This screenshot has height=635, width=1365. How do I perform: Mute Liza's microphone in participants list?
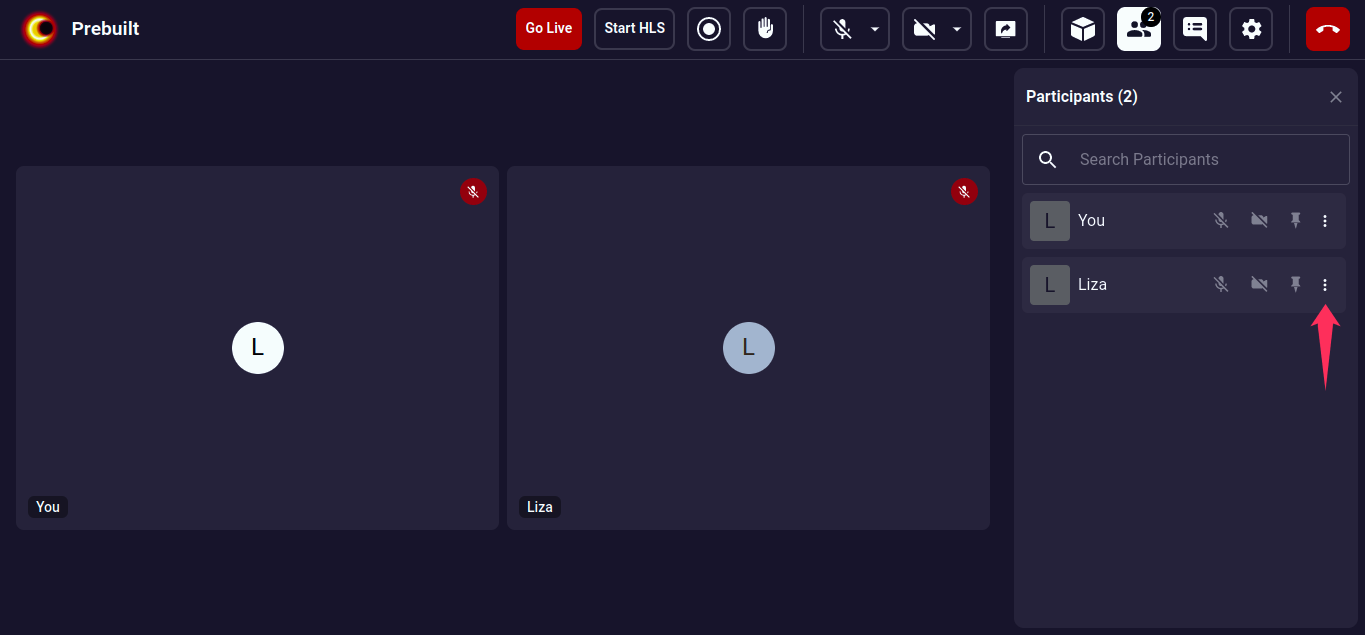click(x=1221, y=285)
